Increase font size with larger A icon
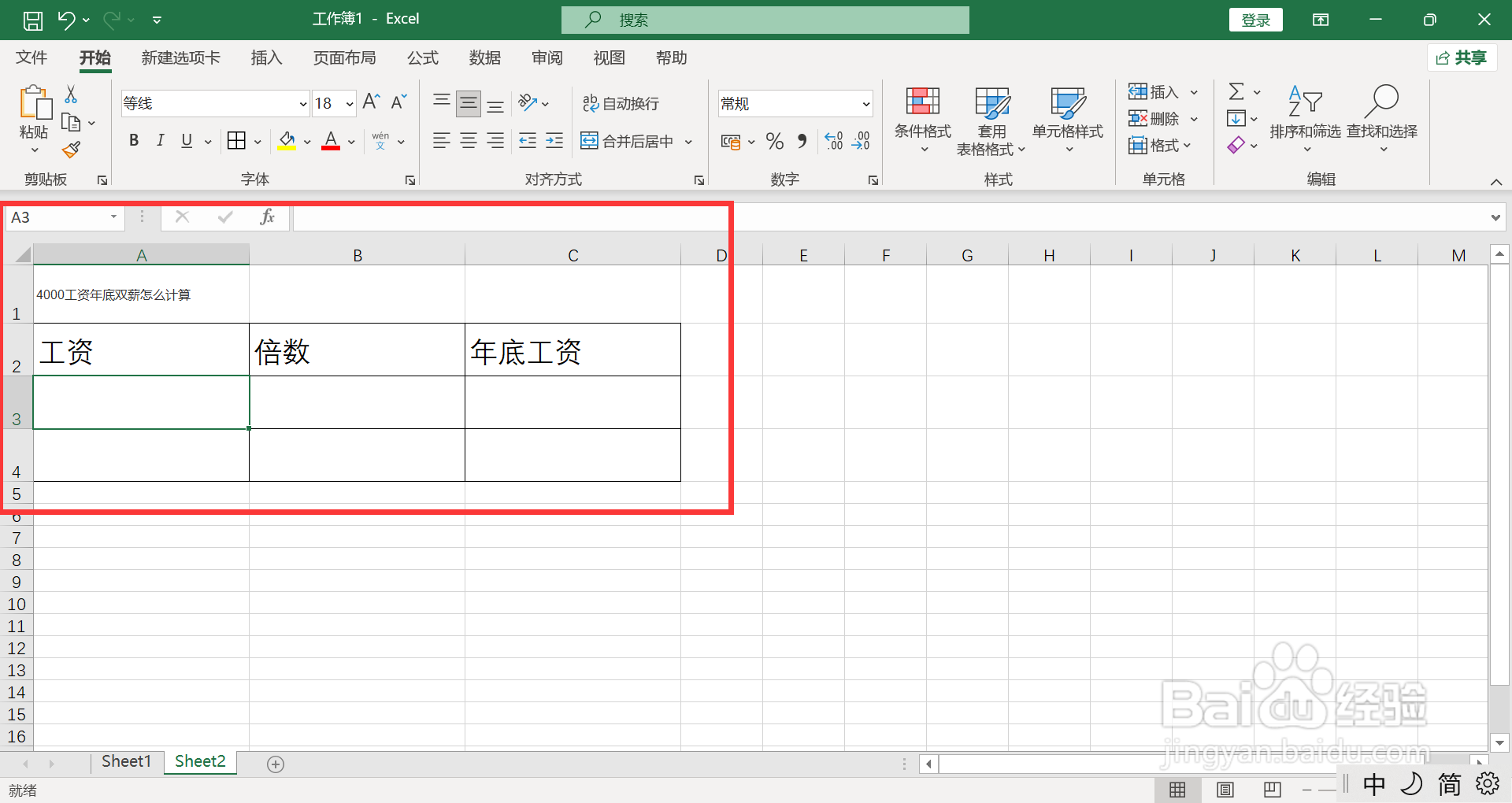1512x803 pixels. [x=371, y=102]
